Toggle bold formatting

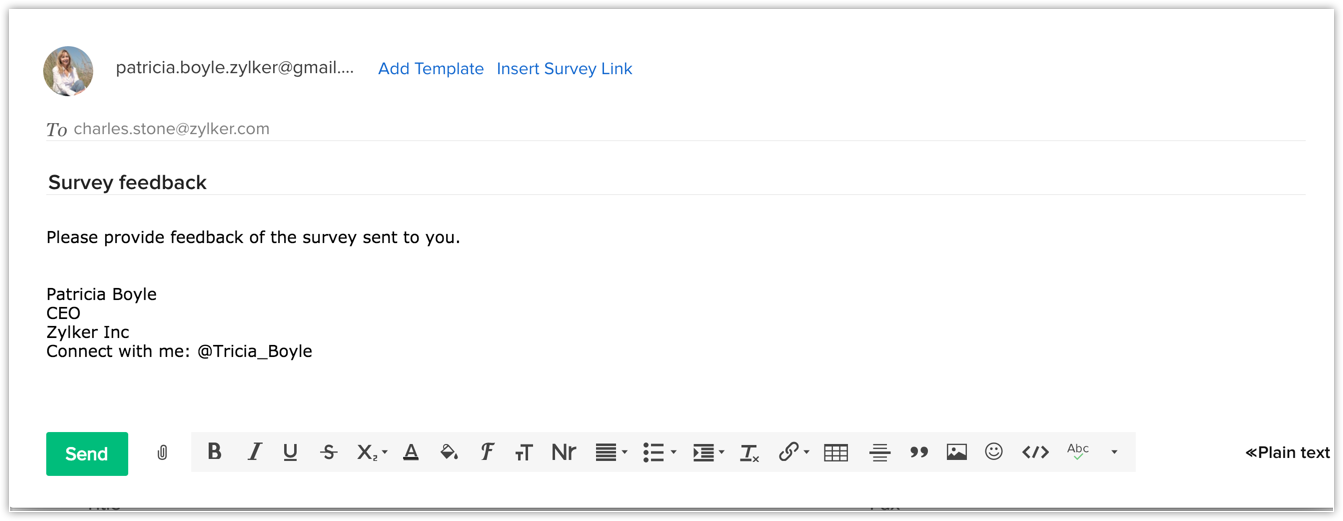pyautogui.click(x=214, y=452)
